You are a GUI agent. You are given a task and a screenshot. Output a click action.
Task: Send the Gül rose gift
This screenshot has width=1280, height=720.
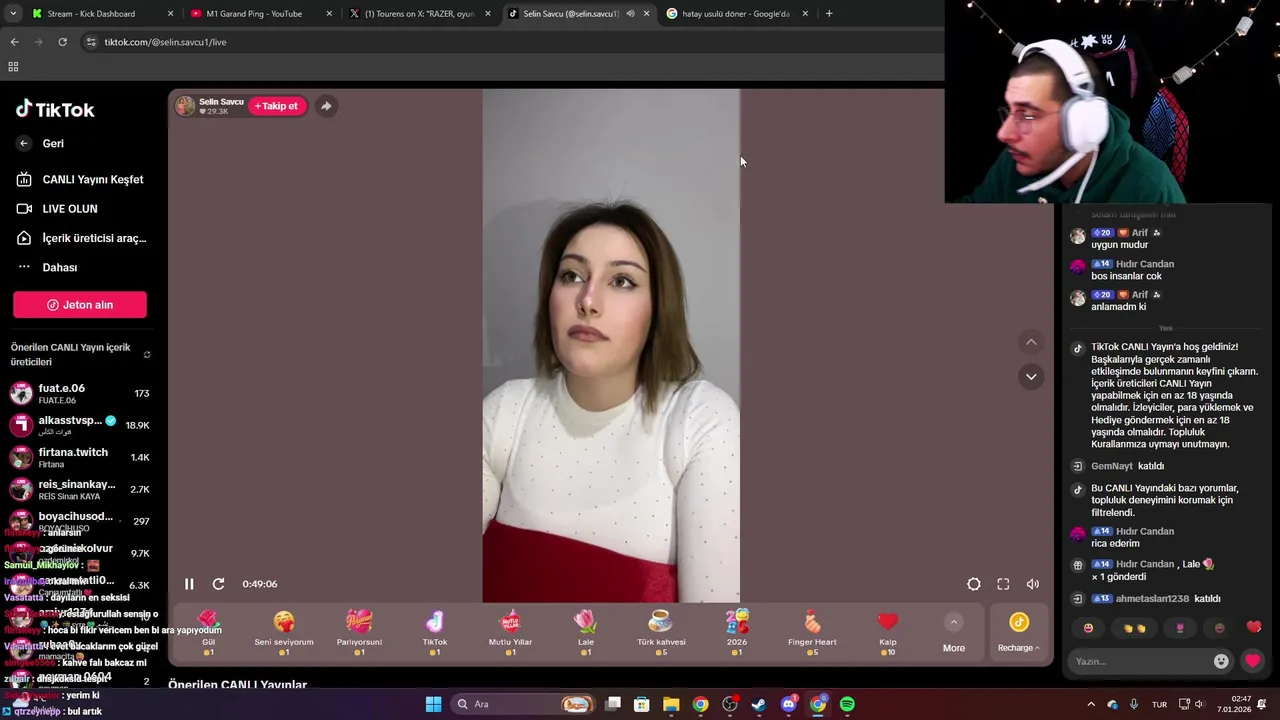[208, 632]
